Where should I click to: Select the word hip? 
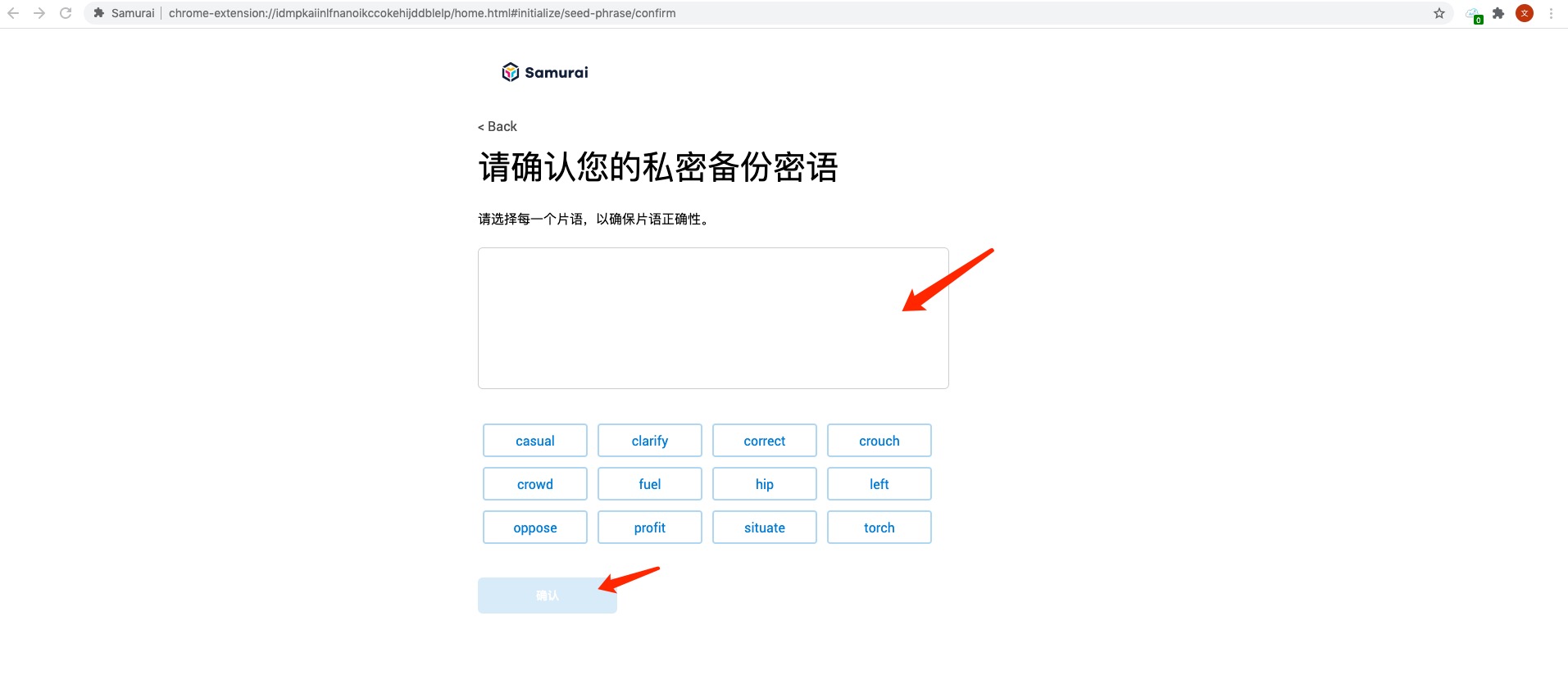pyautogui.click(x=765, y=484)
